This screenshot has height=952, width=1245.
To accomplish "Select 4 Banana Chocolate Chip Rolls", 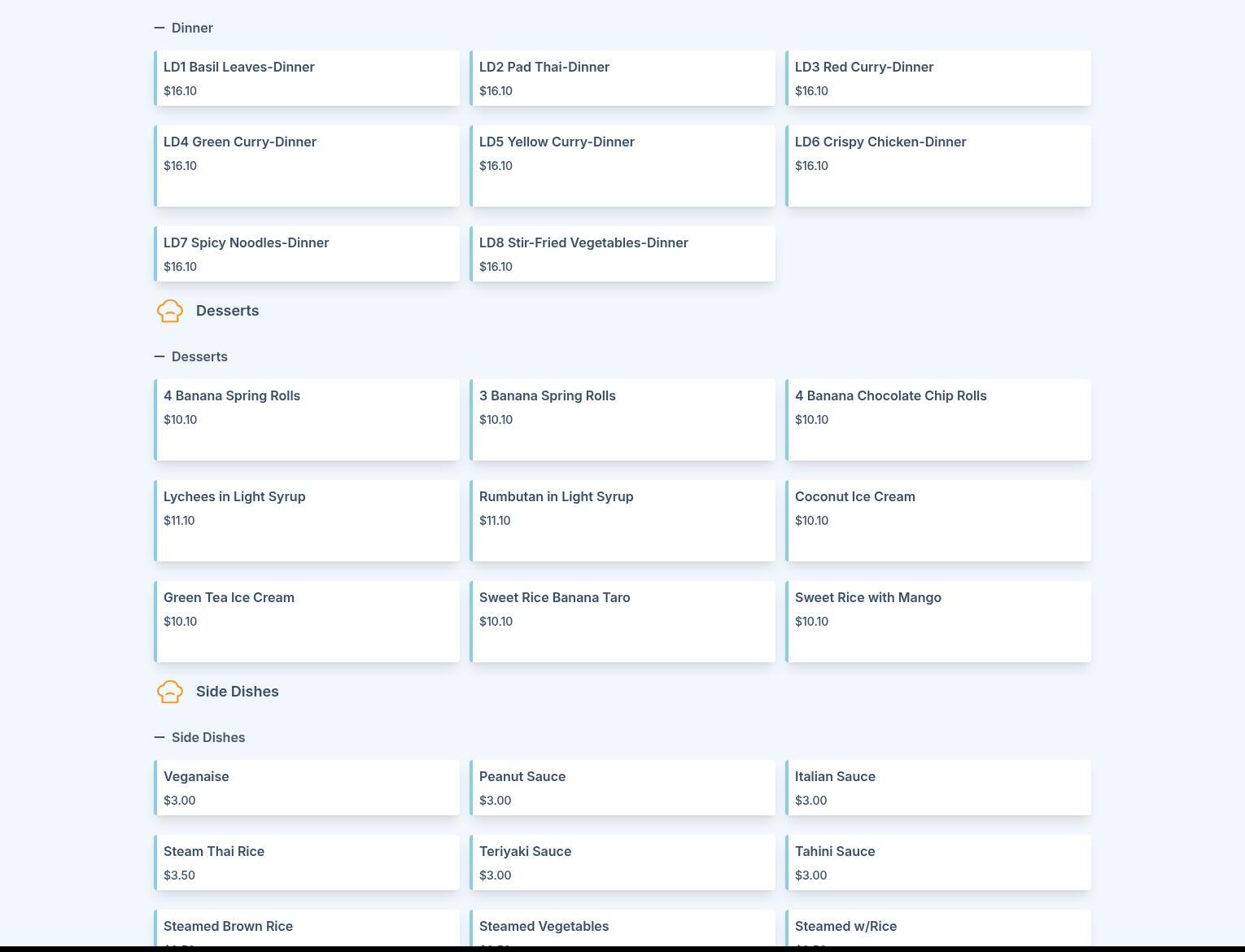I will click(x=938, y=420).
